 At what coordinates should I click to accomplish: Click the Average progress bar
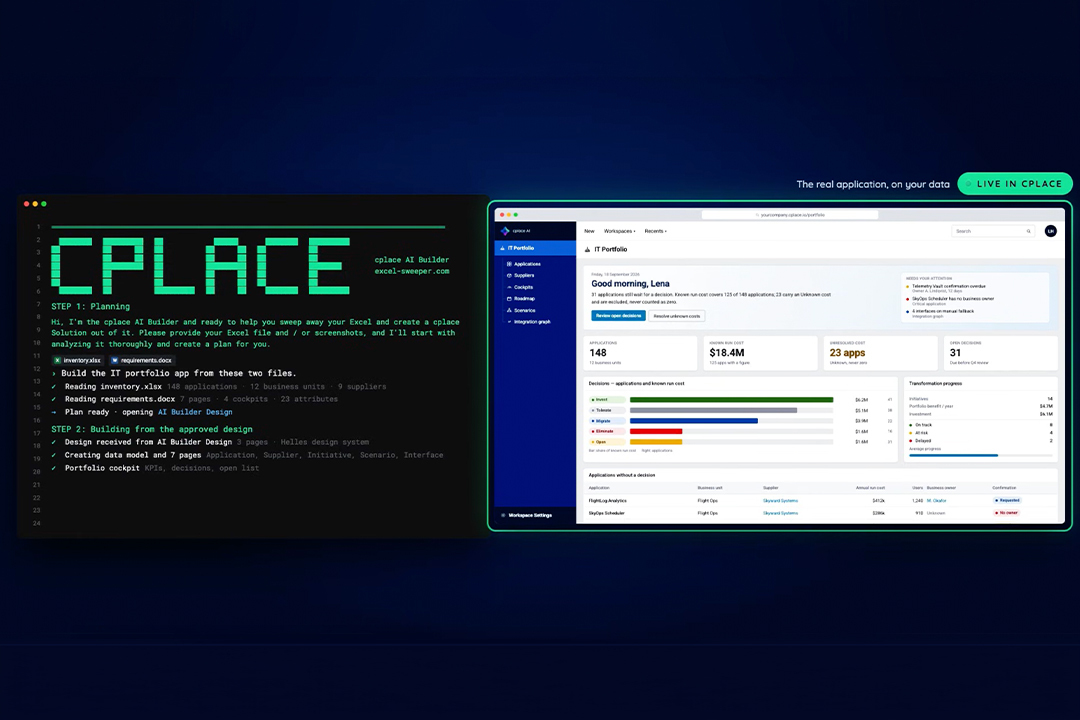click(981, 455)
